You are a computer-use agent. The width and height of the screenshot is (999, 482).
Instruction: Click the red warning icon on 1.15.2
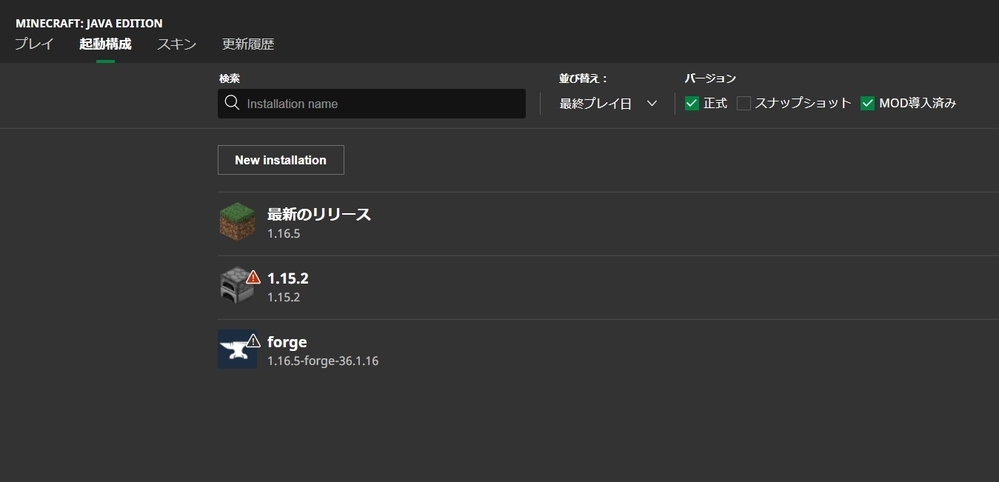253,277
